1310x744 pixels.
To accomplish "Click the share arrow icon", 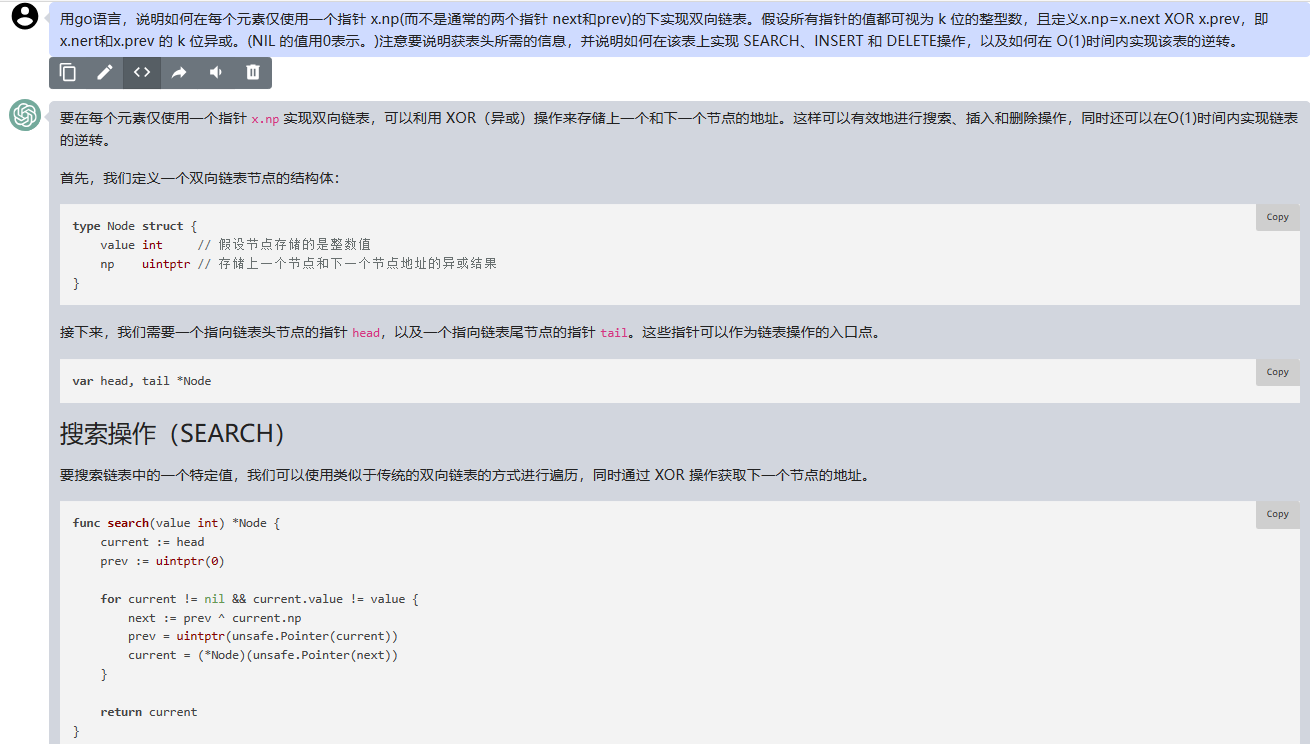I will click(x=179, y=72).
